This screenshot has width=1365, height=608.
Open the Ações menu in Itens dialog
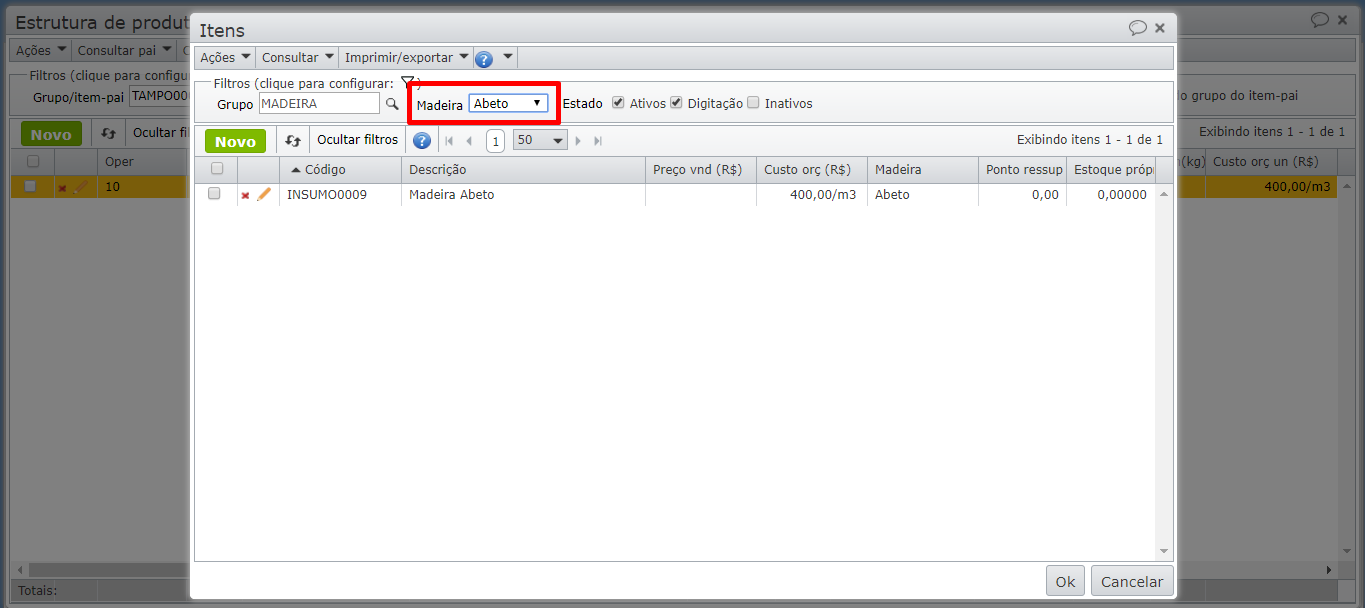225,58
